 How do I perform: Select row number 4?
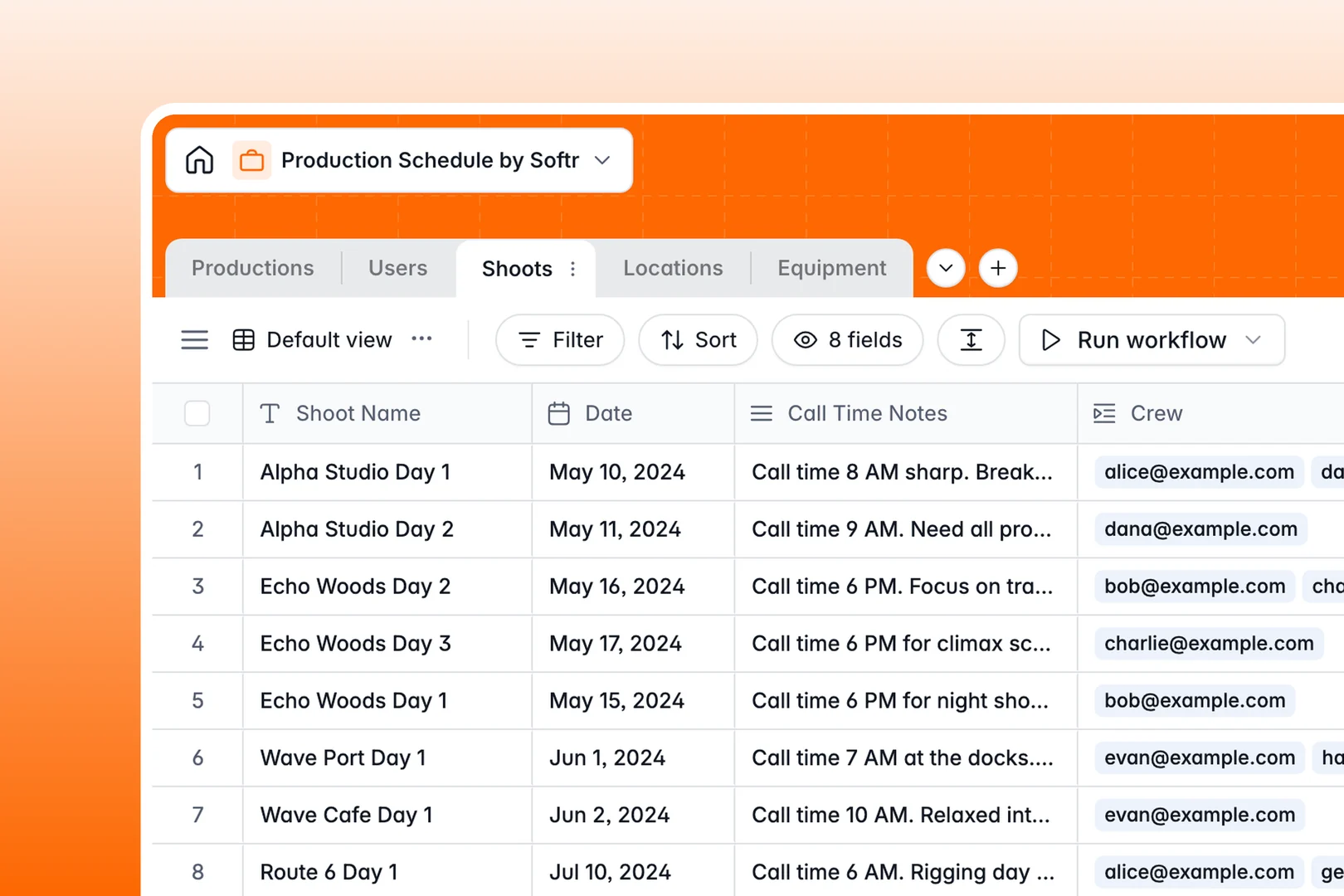point(197,644)
